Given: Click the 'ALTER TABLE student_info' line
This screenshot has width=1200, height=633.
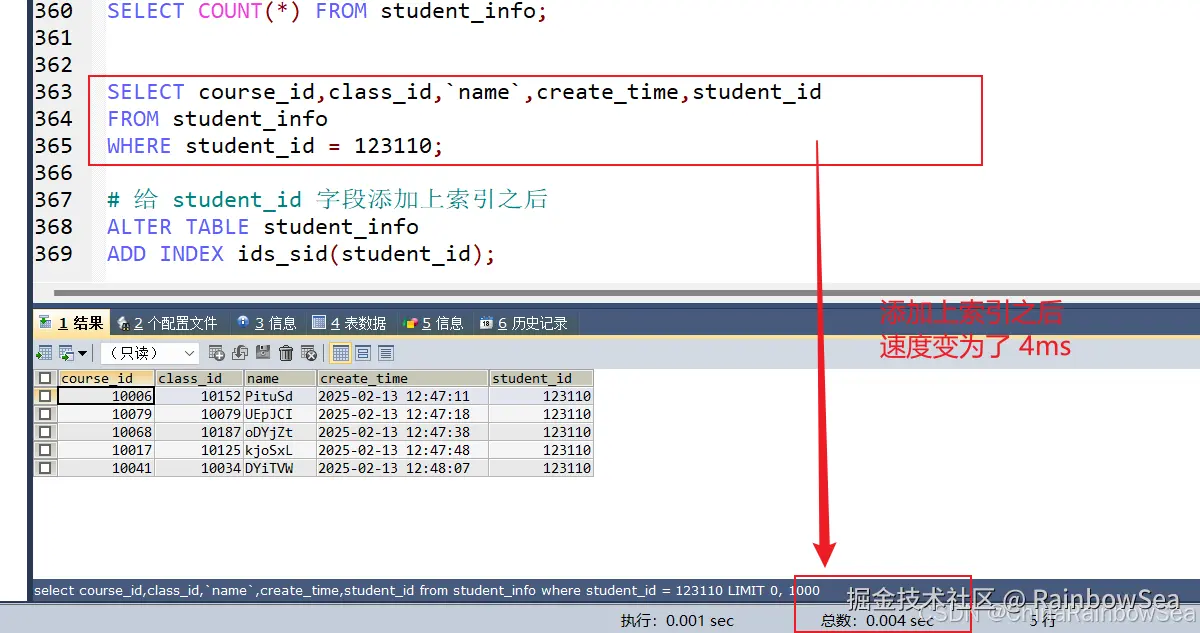Looking at the screenshot, I should (x=263, y=227).
